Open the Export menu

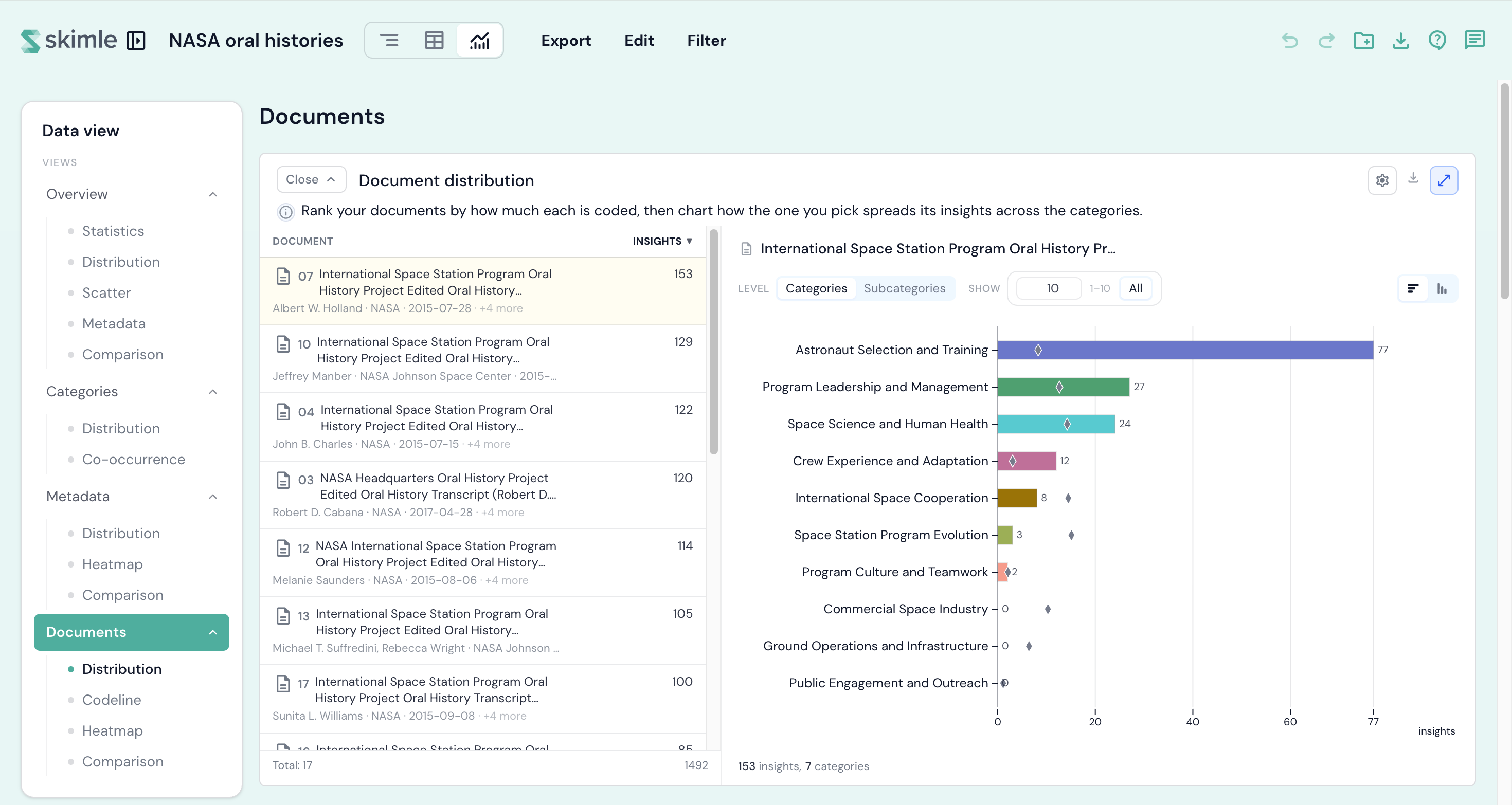566,41
